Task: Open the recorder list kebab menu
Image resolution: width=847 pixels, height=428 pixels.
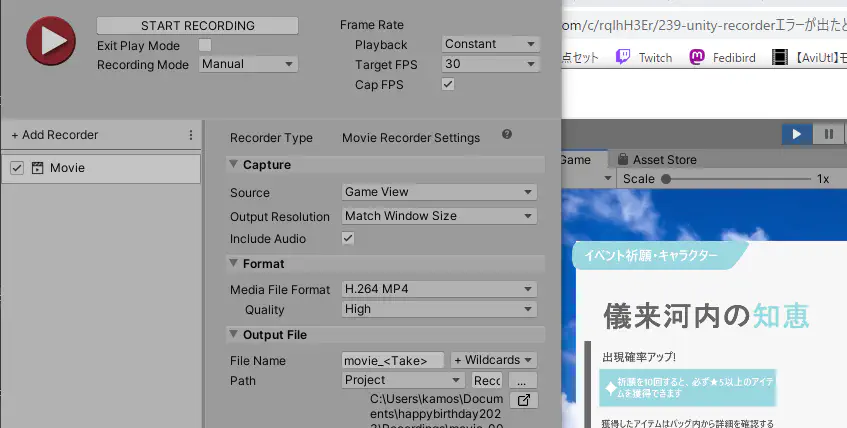Action: click(191, 135)
